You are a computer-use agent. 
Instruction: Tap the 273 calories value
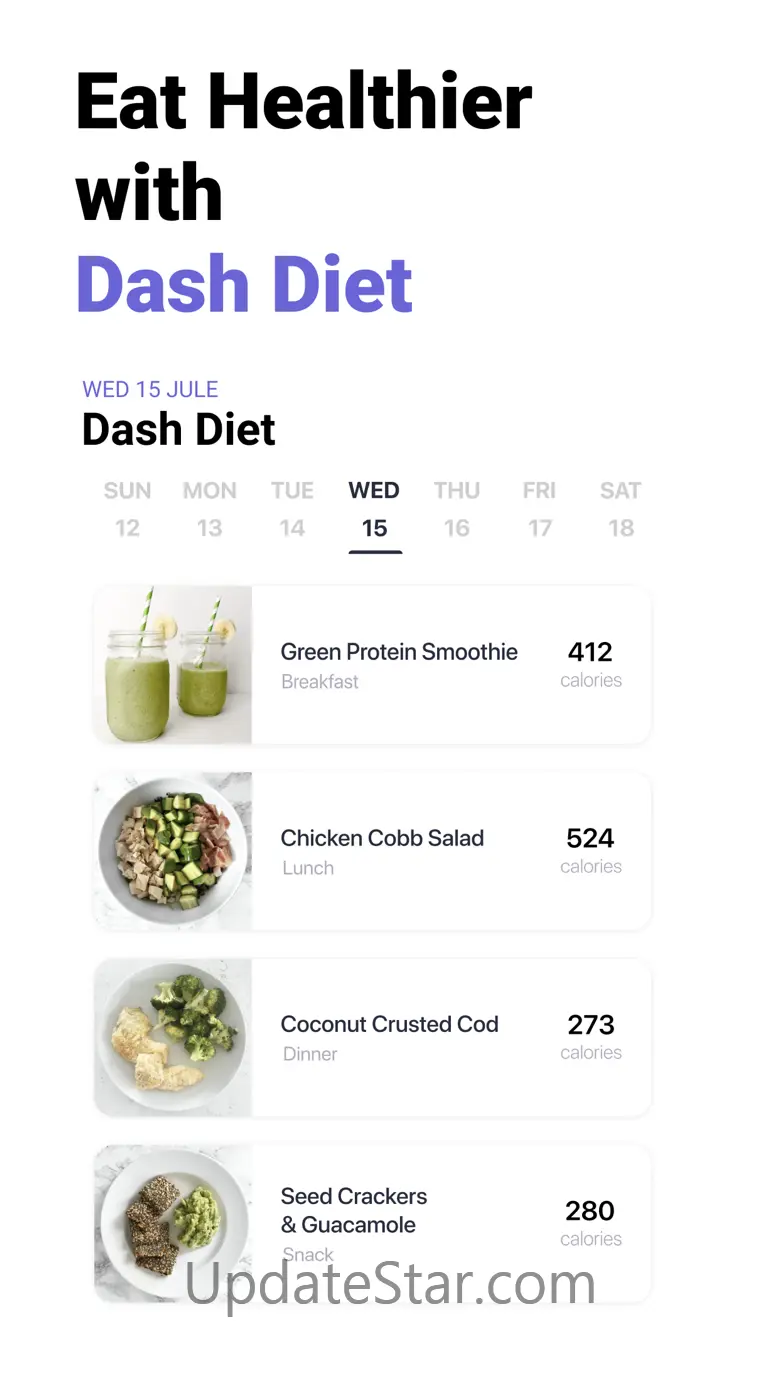pos(591,1024)
